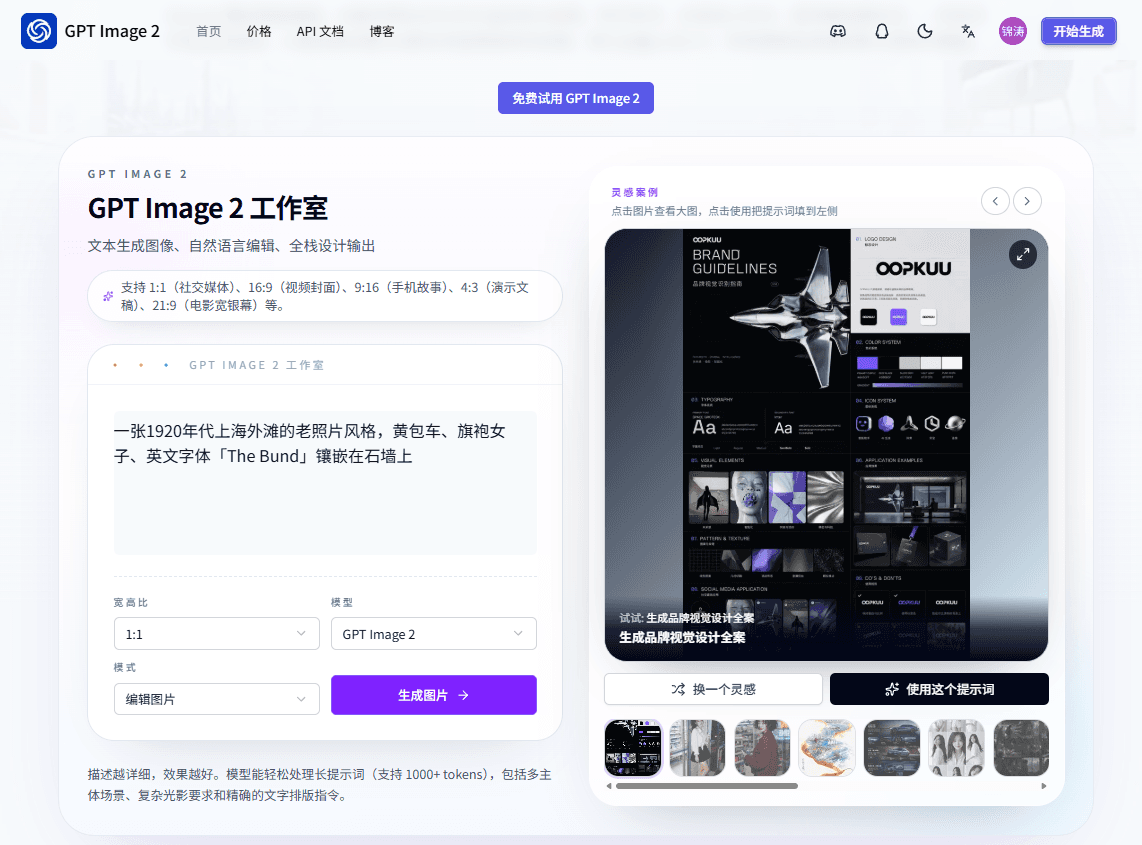Open the 模式 编辑图片 dropdown

tap(216, 699)
